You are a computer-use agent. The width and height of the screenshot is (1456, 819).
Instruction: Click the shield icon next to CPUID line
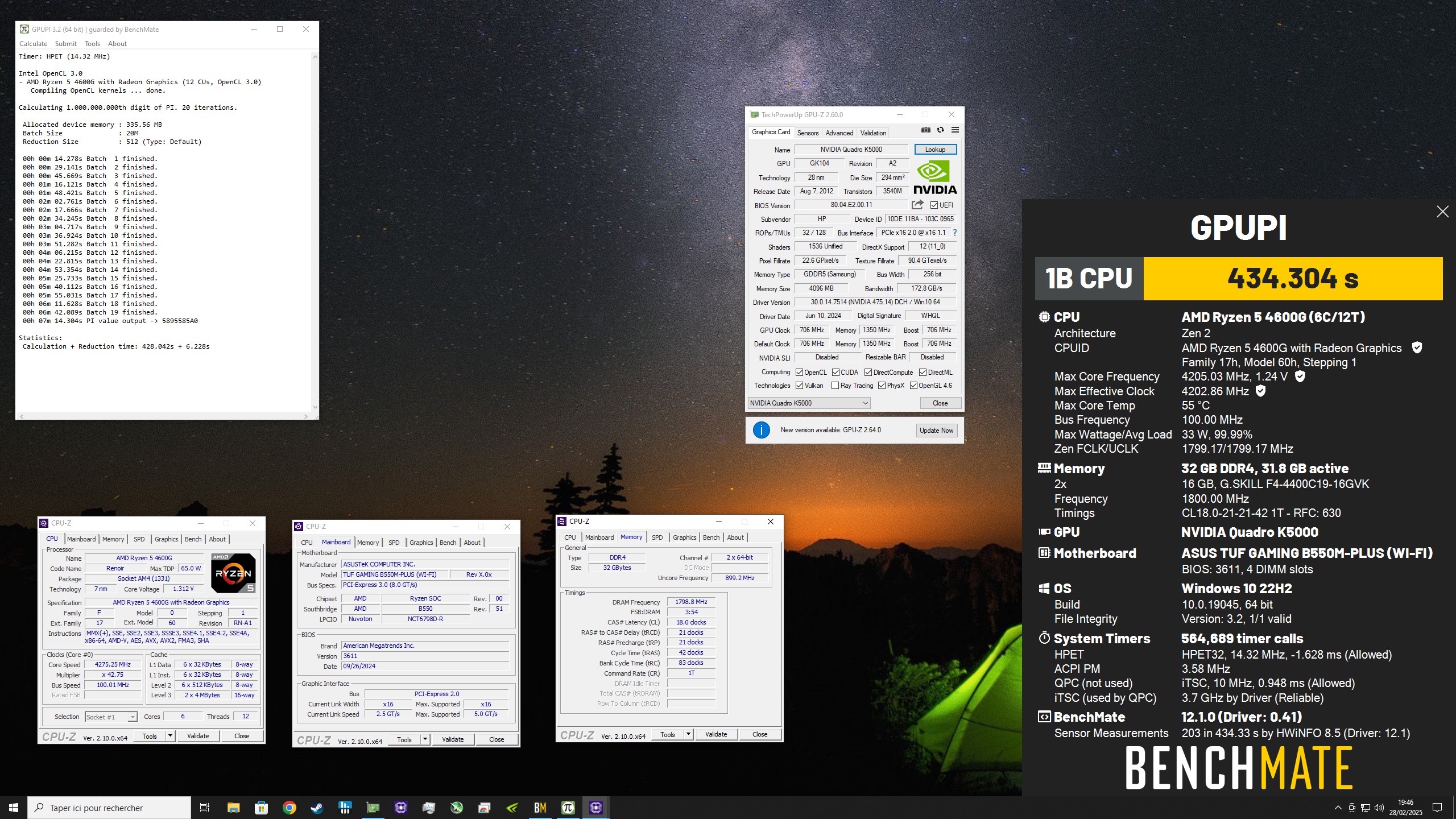(1417, 348)
